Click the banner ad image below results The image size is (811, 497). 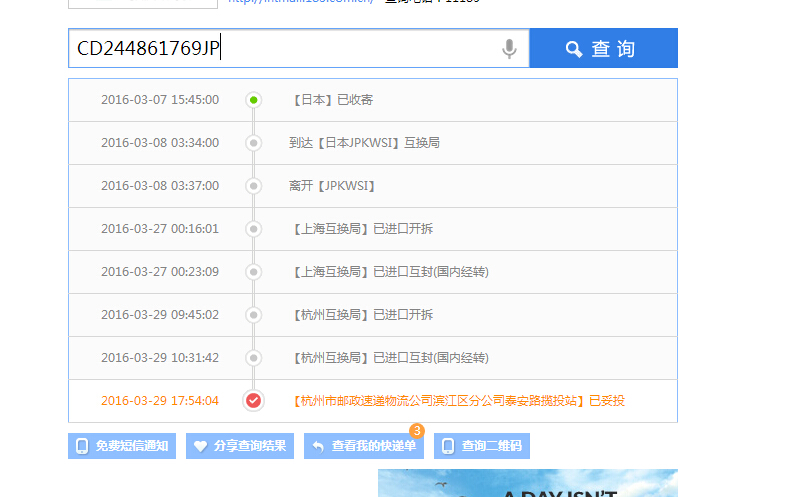(528, 483)
